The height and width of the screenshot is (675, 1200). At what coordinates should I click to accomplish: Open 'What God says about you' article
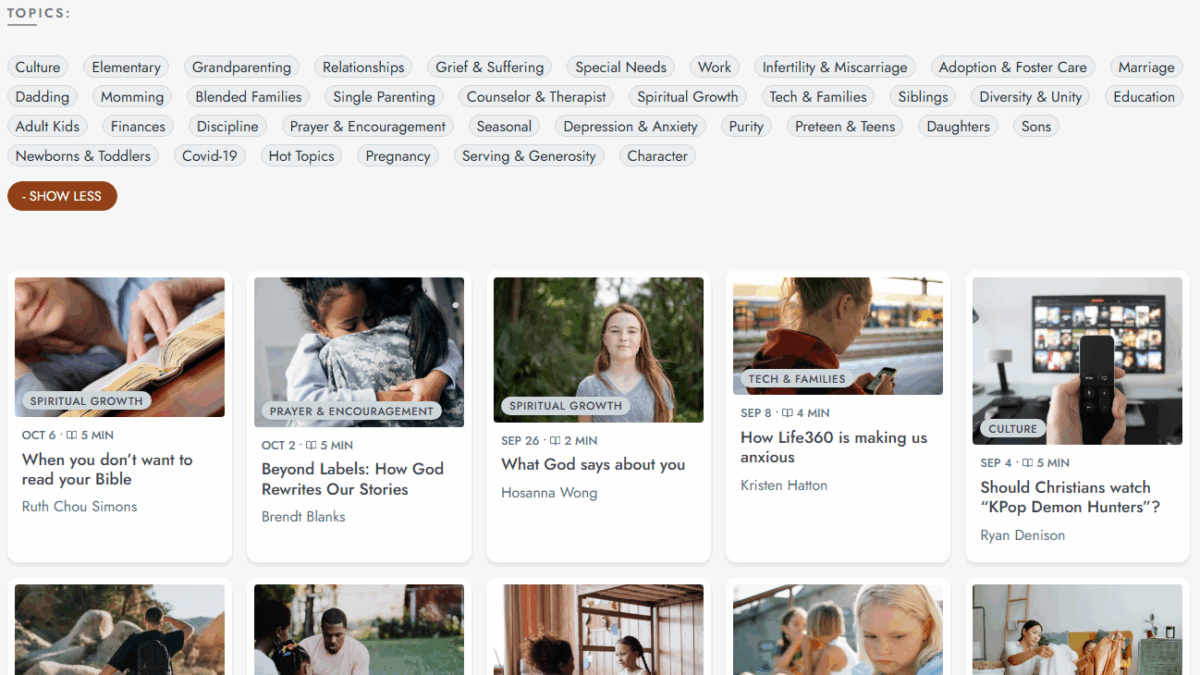coord(593,464)
